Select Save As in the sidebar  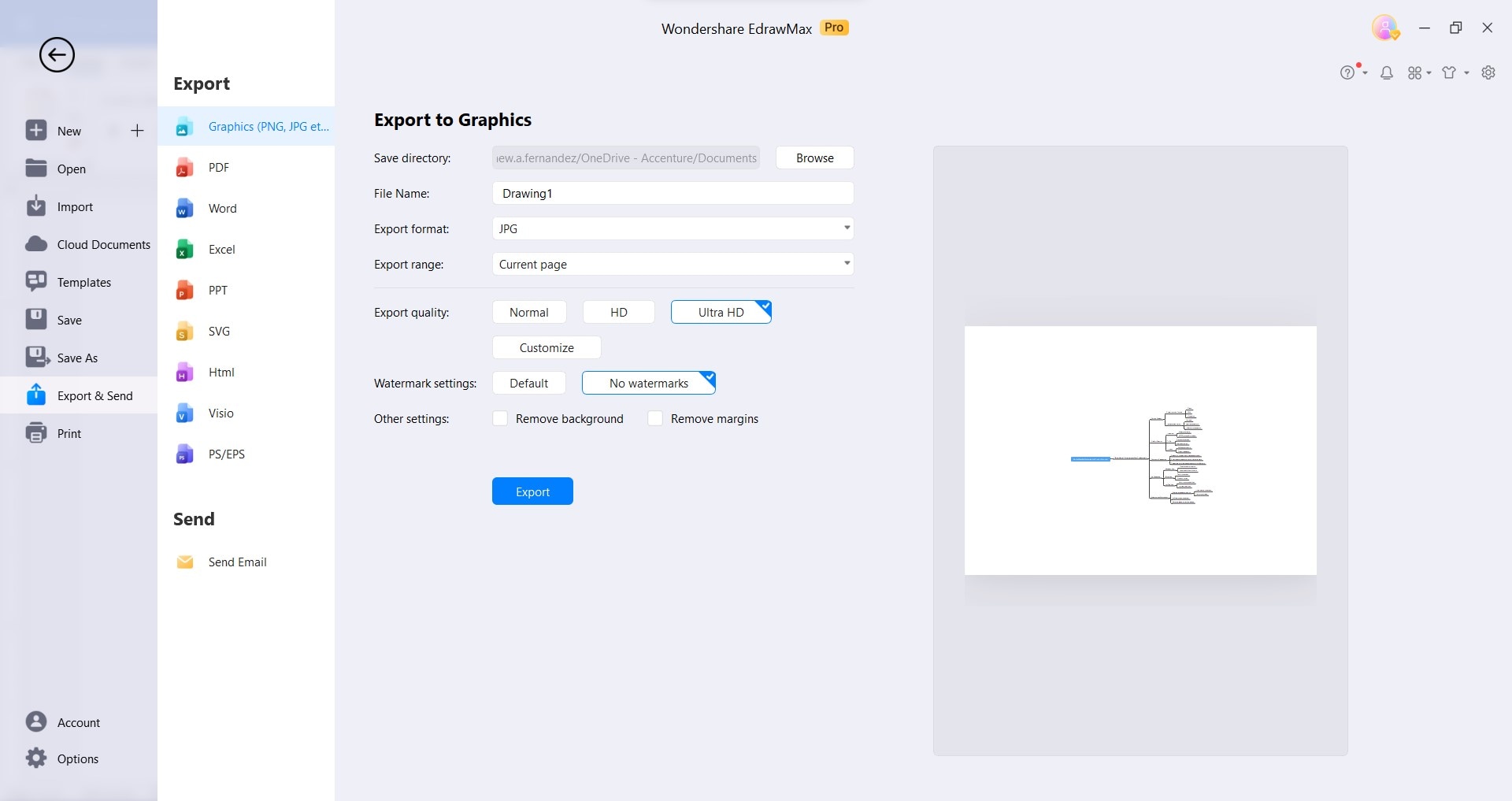click(x=79, y=358)
